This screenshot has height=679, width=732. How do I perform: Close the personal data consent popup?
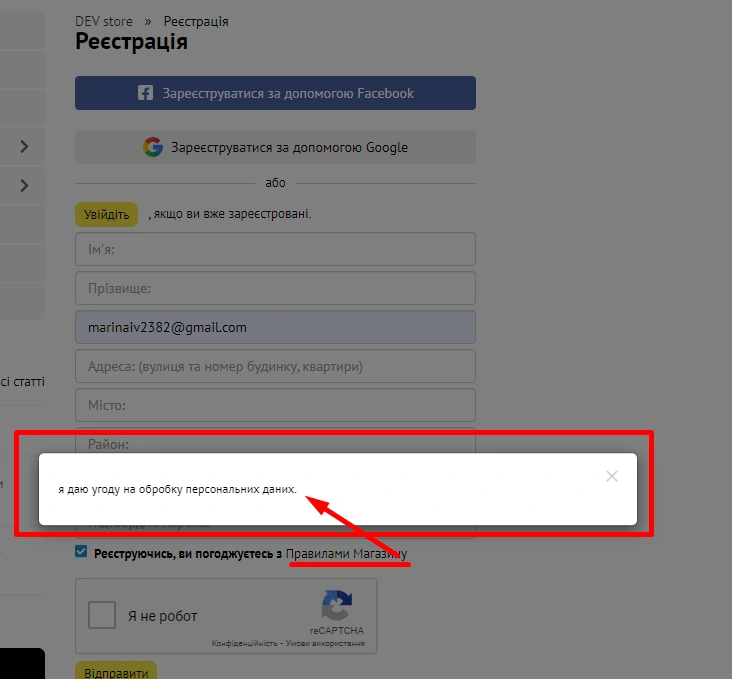[x=612, y=477]
